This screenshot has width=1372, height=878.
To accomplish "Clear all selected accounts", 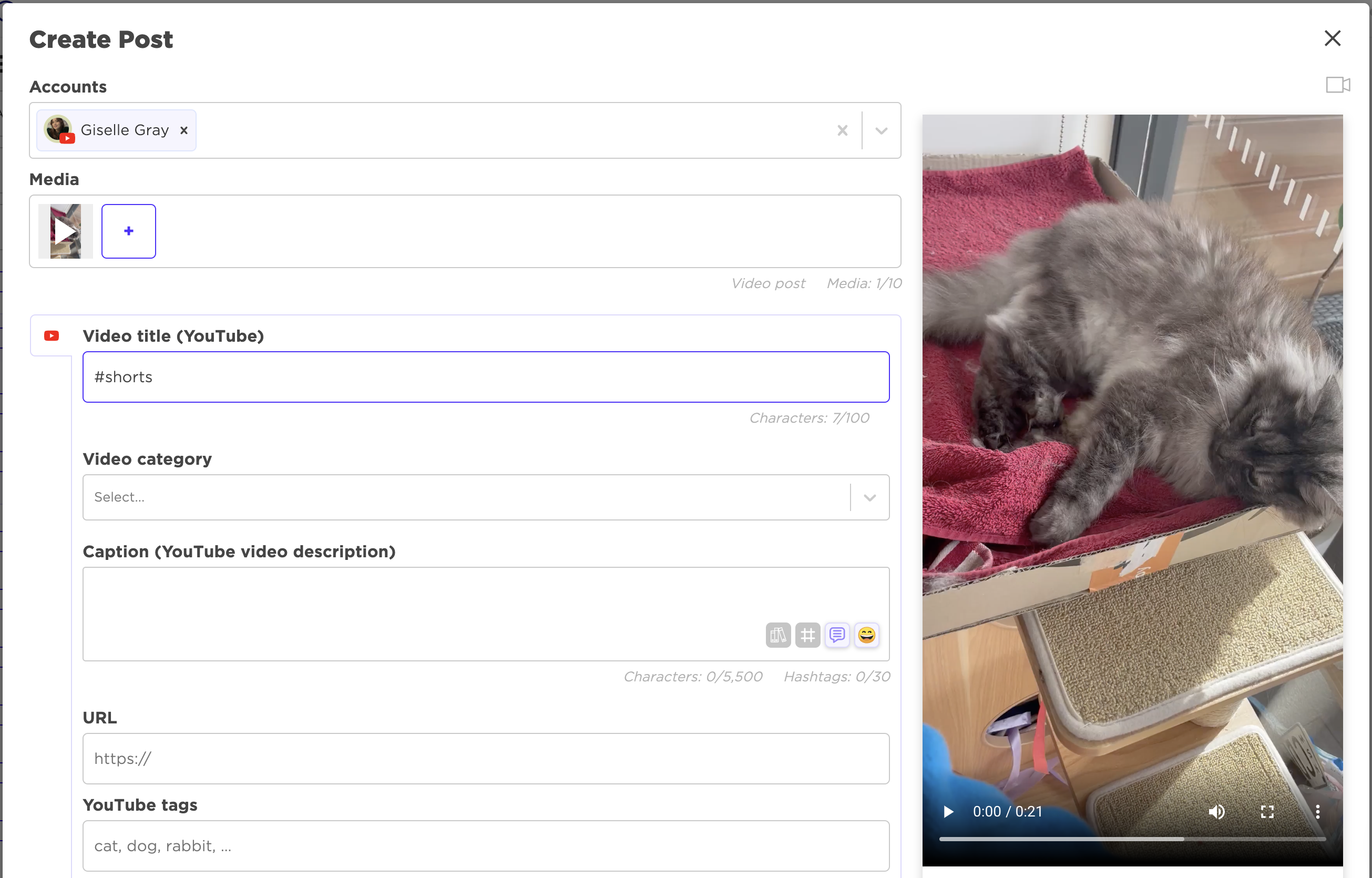I will [842, 130].
